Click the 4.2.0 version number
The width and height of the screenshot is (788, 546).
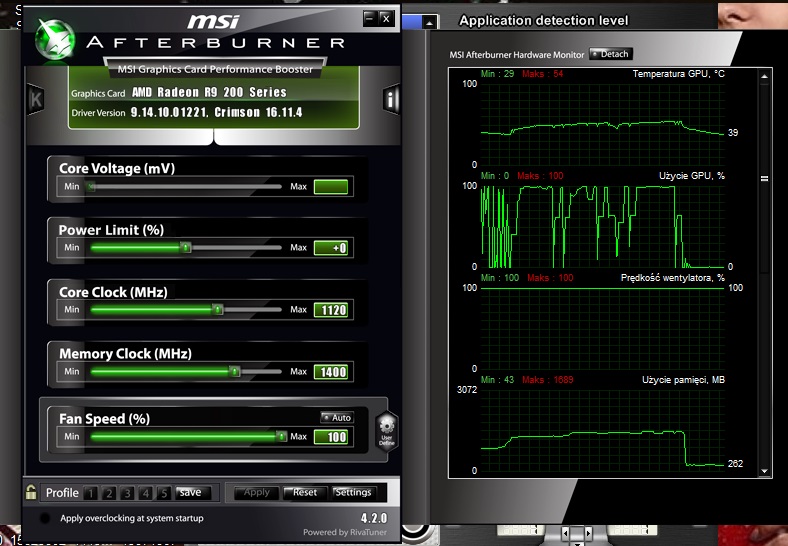pyautogui.click(x=374, y=518)
